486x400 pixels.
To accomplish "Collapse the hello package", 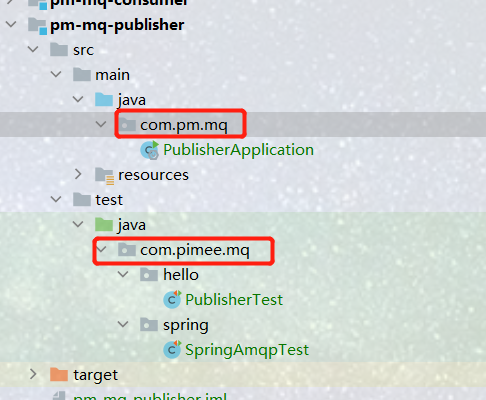I will coord(123,274).
